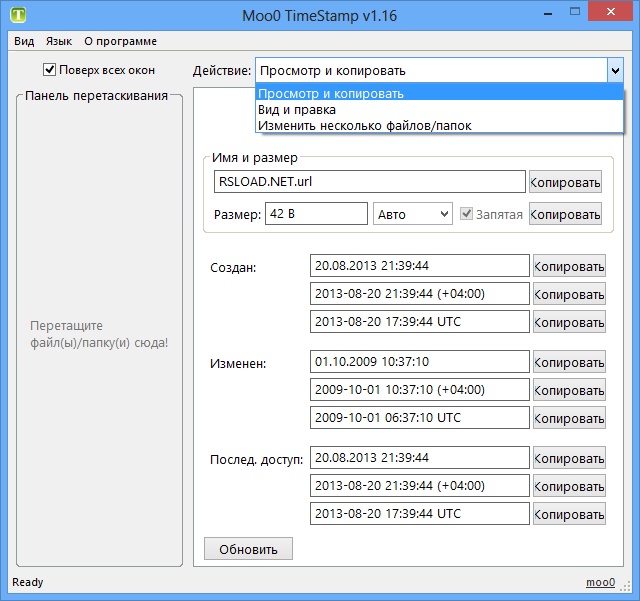
Task: Copy the file size value
Action: point(565,214)
